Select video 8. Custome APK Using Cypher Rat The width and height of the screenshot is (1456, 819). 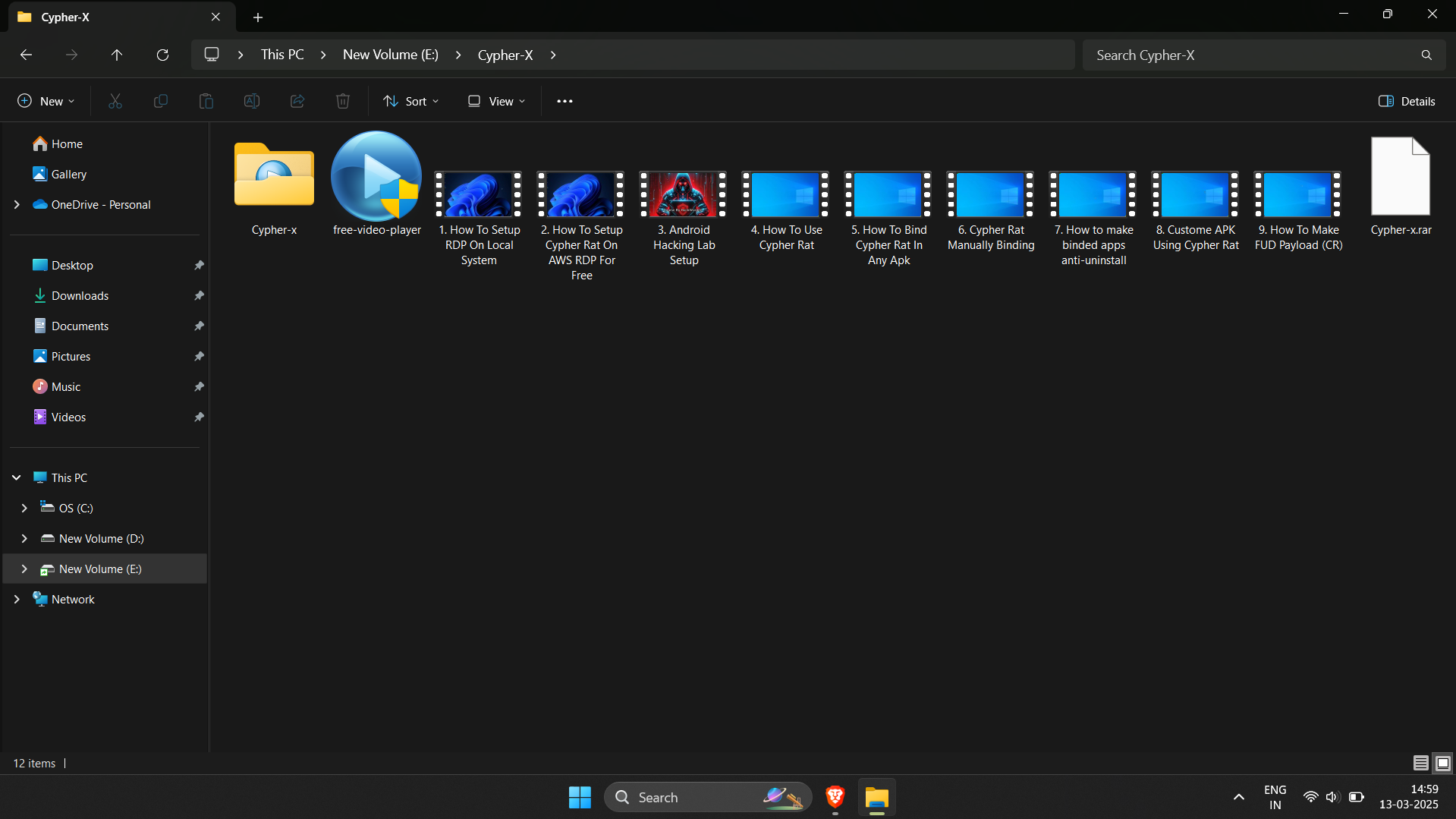(x=1196, y=211)
